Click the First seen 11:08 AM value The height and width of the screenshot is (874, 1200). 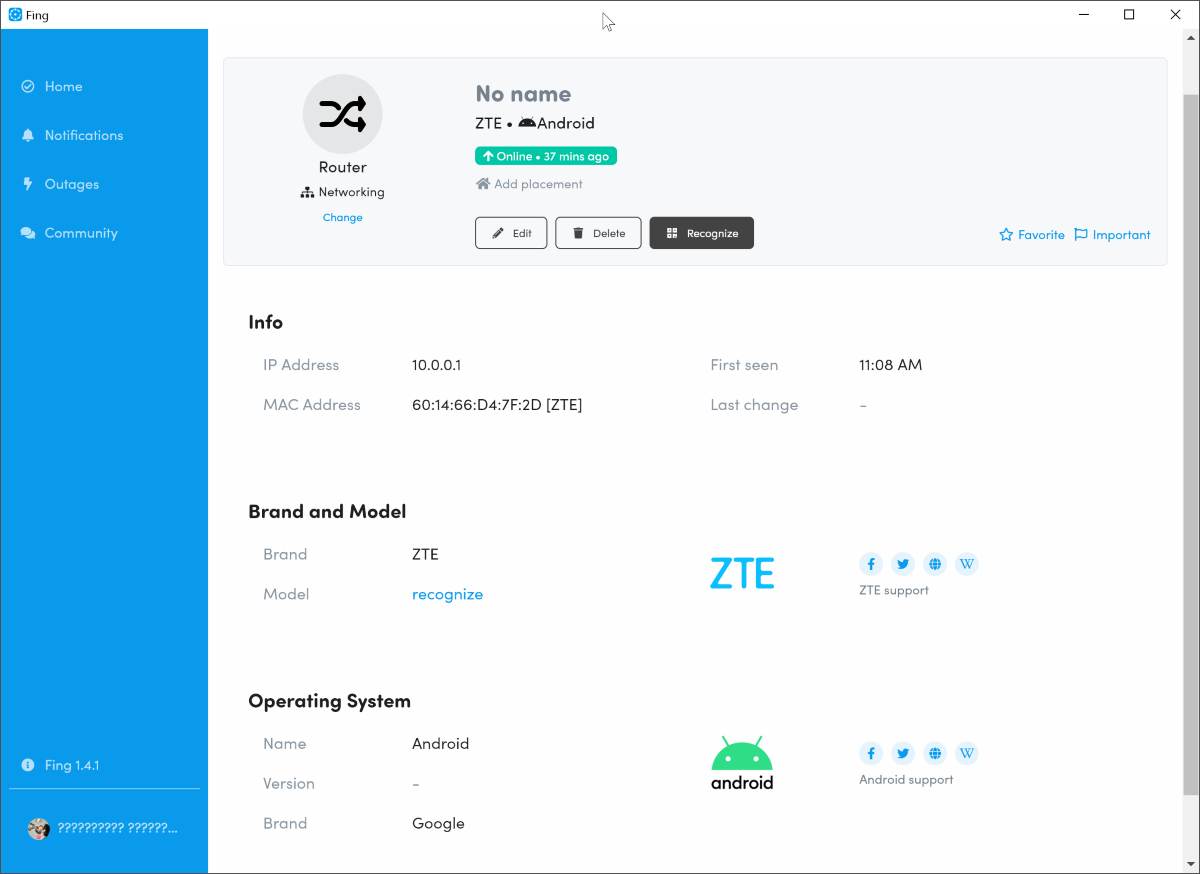click(x=890, y=365)
